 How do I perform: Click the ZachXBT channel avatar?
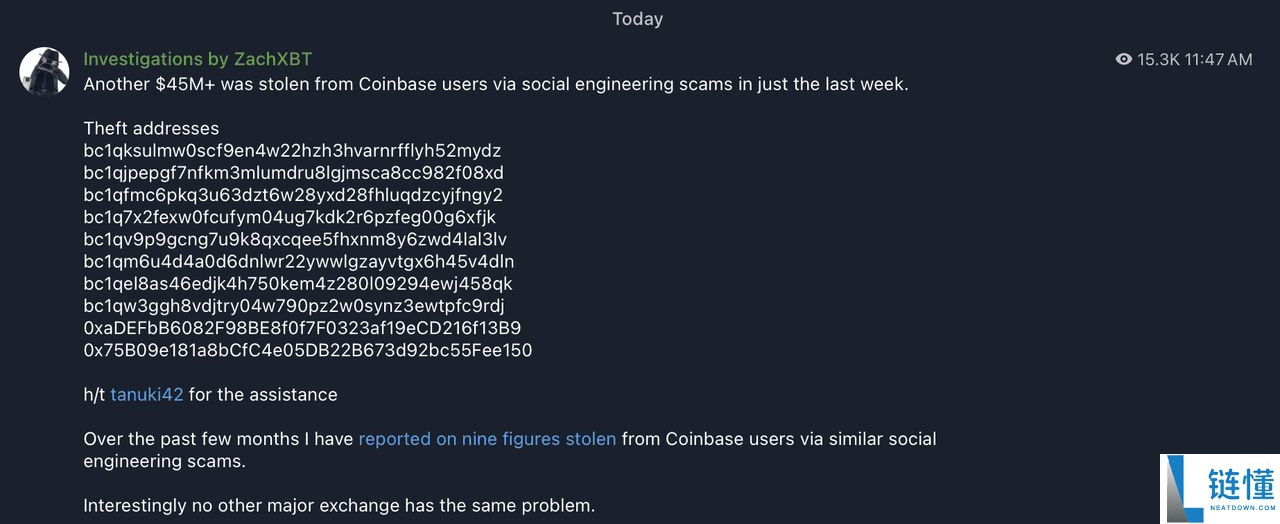(44, 70)
